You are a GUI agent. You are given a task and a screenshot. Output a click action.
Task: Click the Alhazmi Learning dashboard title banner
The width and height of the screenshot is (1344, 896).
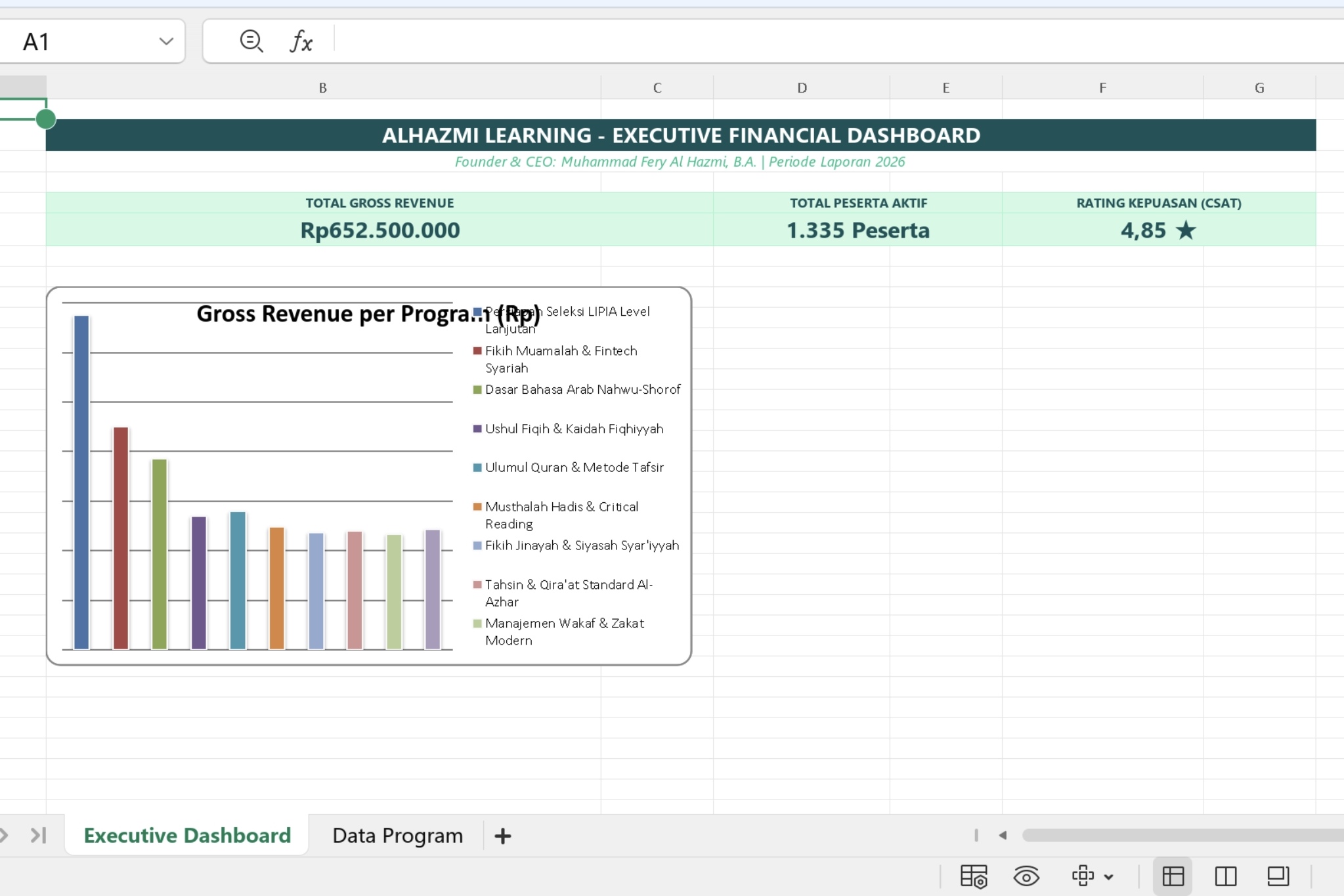coord(681,135)
